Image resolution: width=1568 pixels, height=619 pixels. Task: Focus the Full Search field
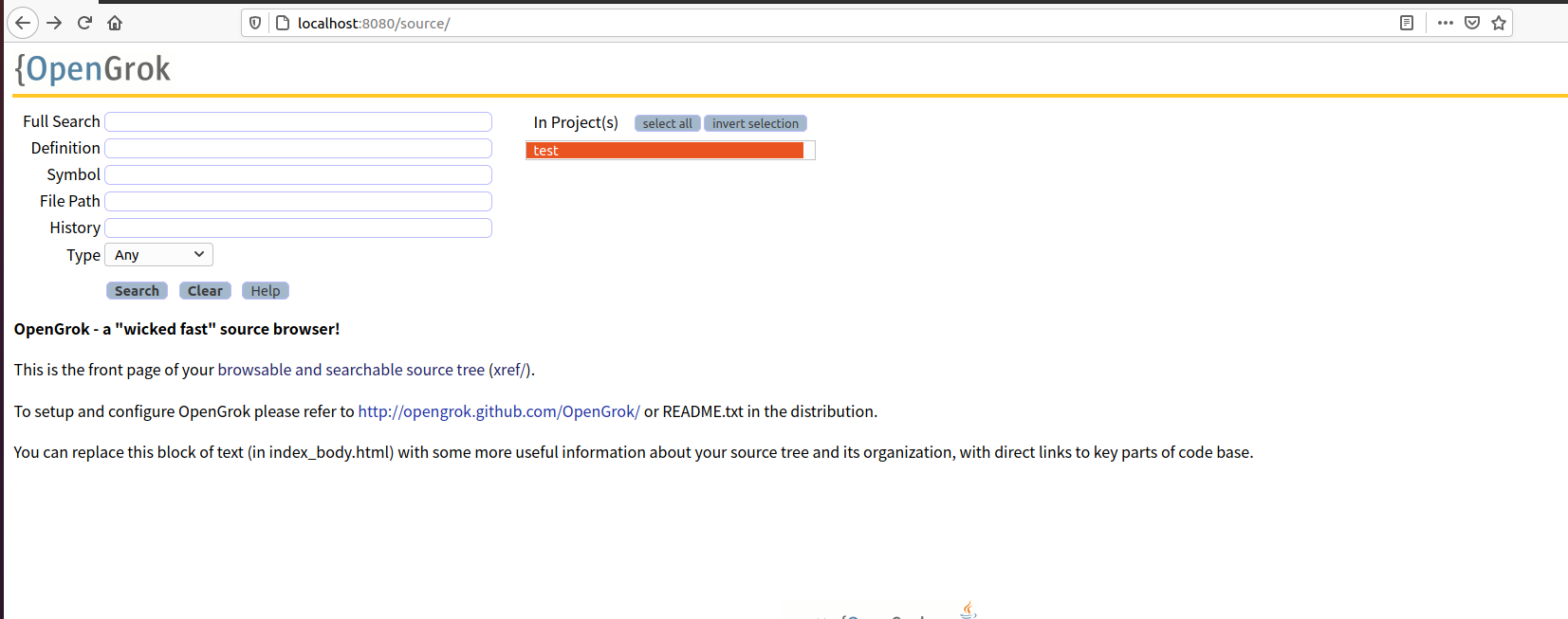pos(298,121)
